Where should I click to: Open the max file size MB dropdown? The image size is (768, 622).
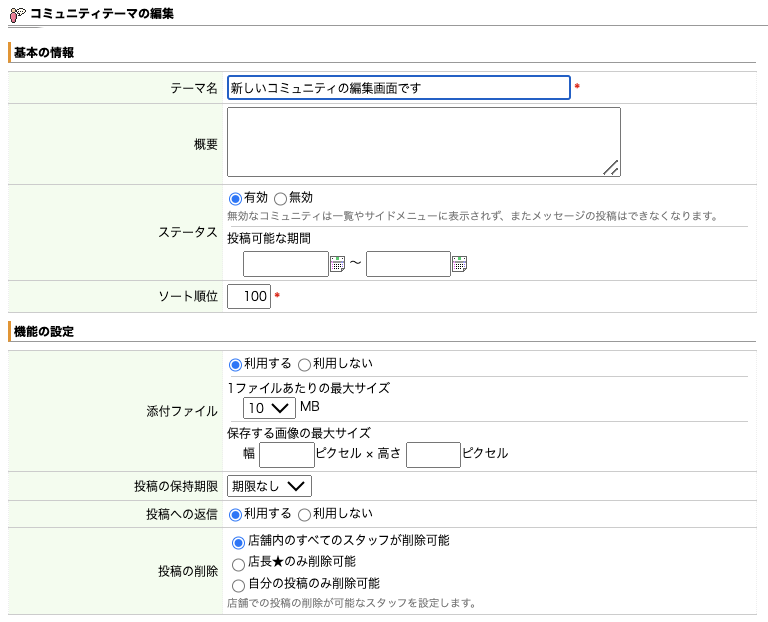pos(269,408)
